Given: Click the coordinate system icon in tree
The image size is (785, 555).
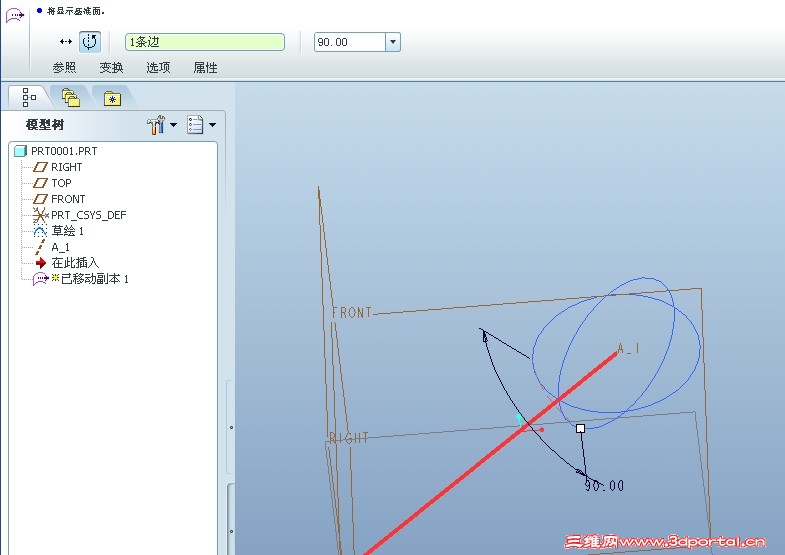Looking at the screenshot, I should tap(40, 215).
